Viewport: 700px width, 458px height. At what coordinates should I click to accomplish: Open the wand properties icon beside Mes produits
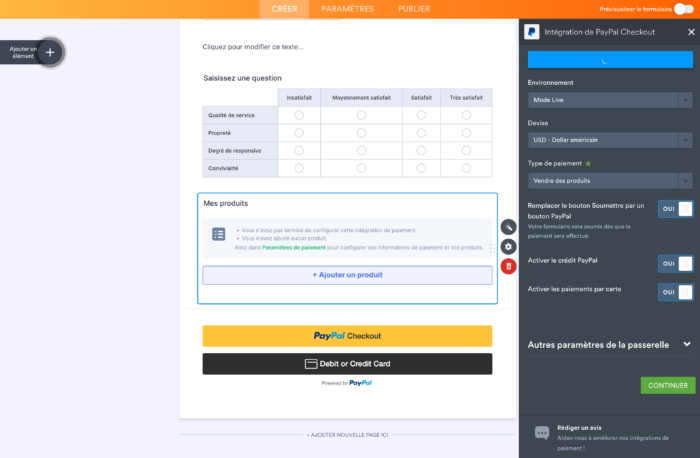pyautogui.click(x=508, y=227)
